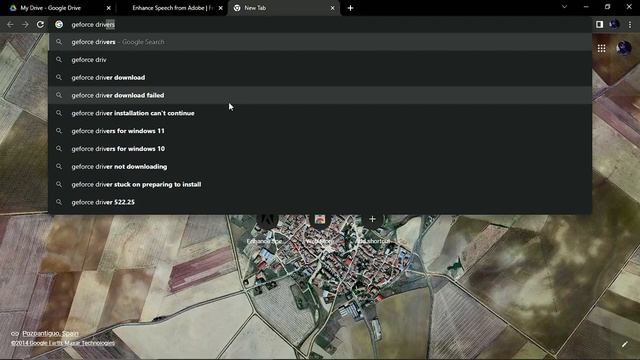Image resolution: width=640 pixels, height=360 pixels.
Task: Open the Google account avatar on the page
Action: click(624, 49)
